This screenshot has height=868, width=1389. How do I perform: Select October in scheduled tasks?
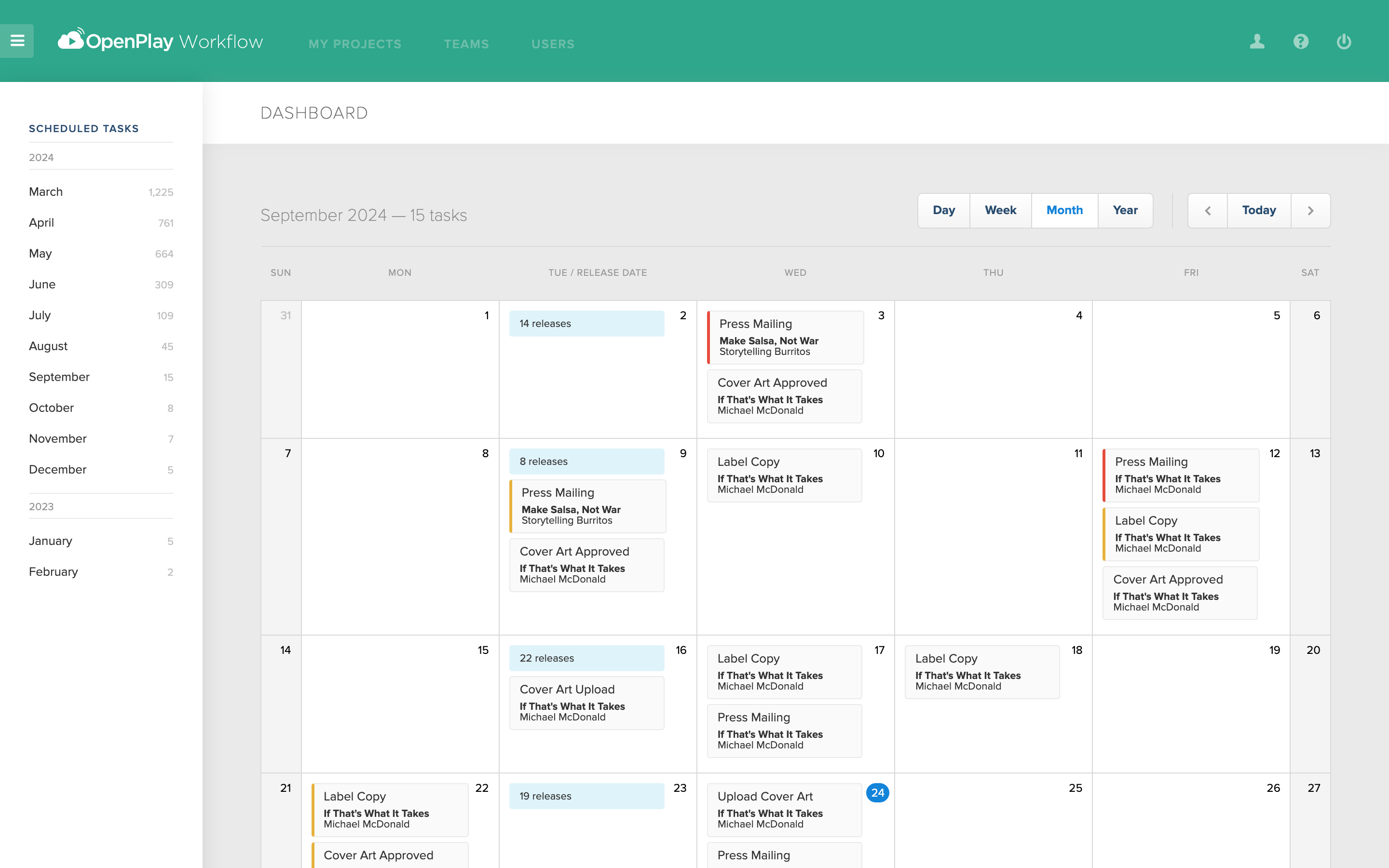tap(101, 408)
